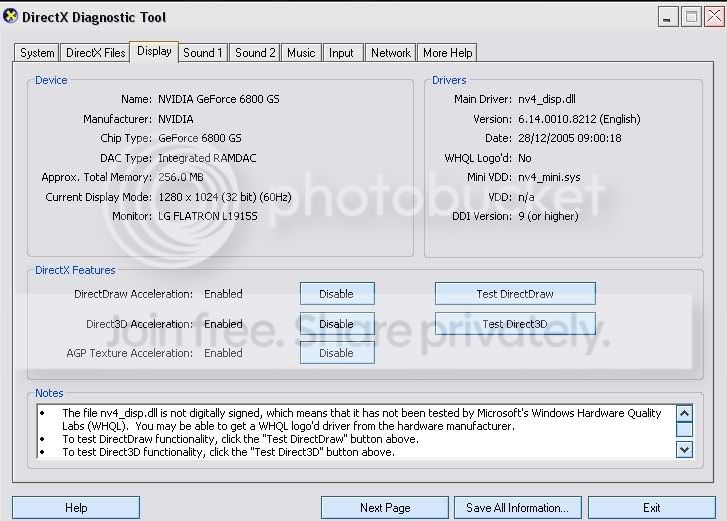
Task: Switch to the Input tab
Action: (341, 53)
